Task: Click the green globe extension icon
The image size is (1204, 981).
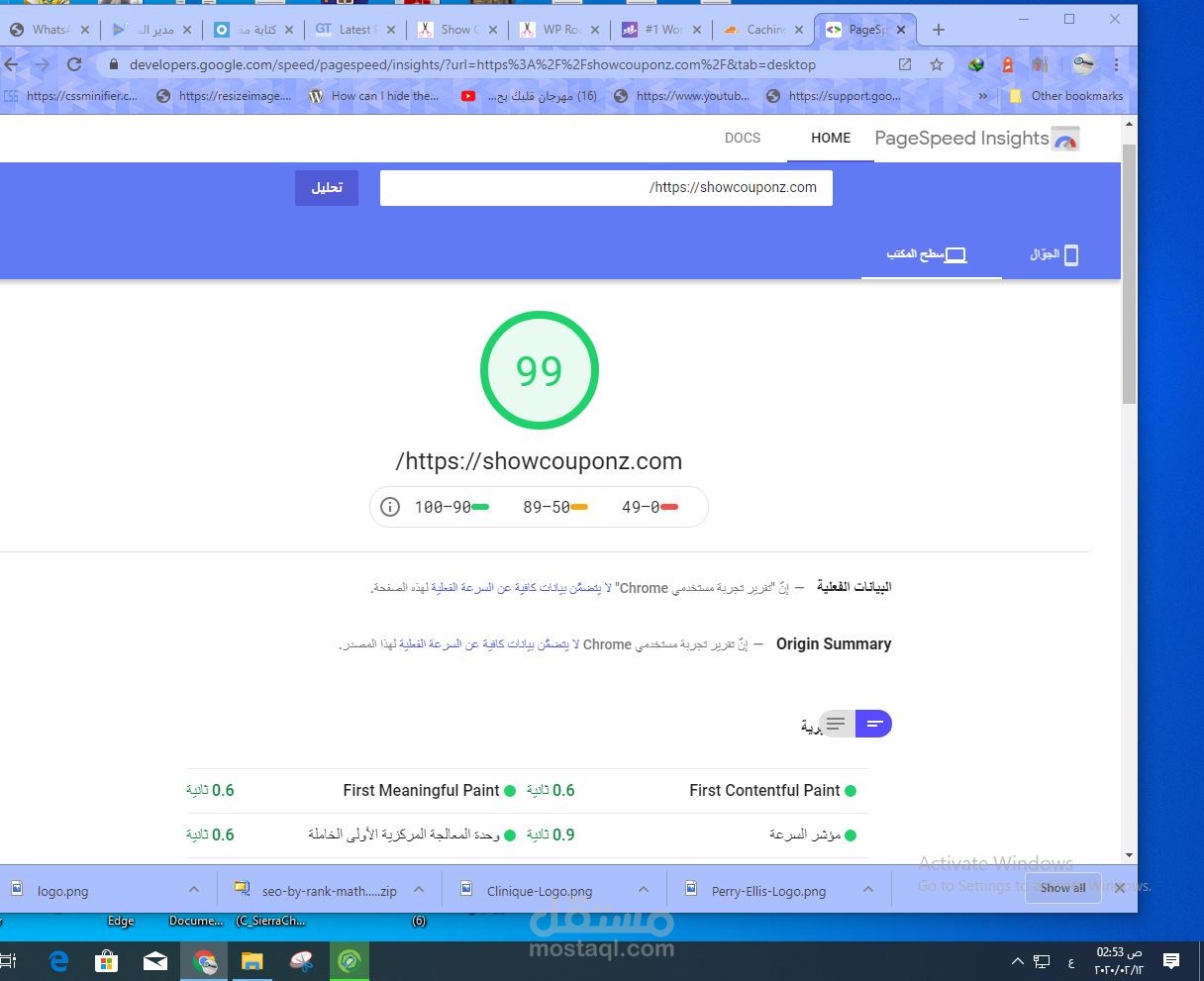Action: [x=976, y=65]
